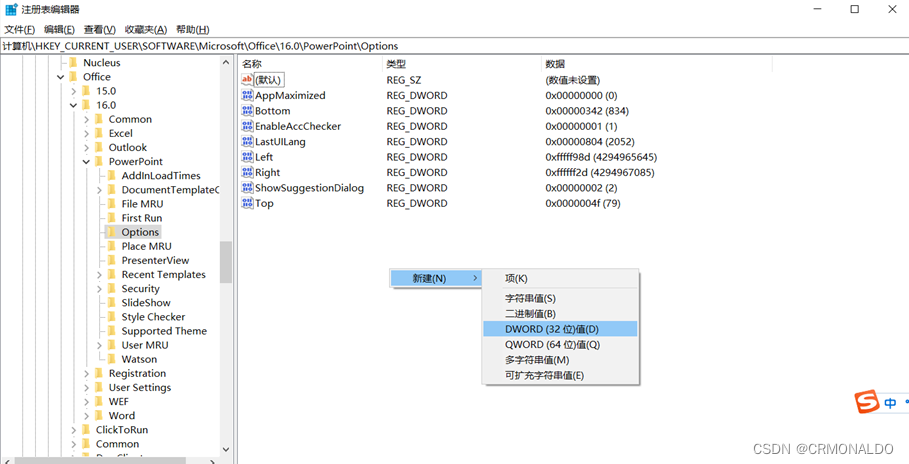Choose 字符串值(S) in the submenu

[560, 298]
